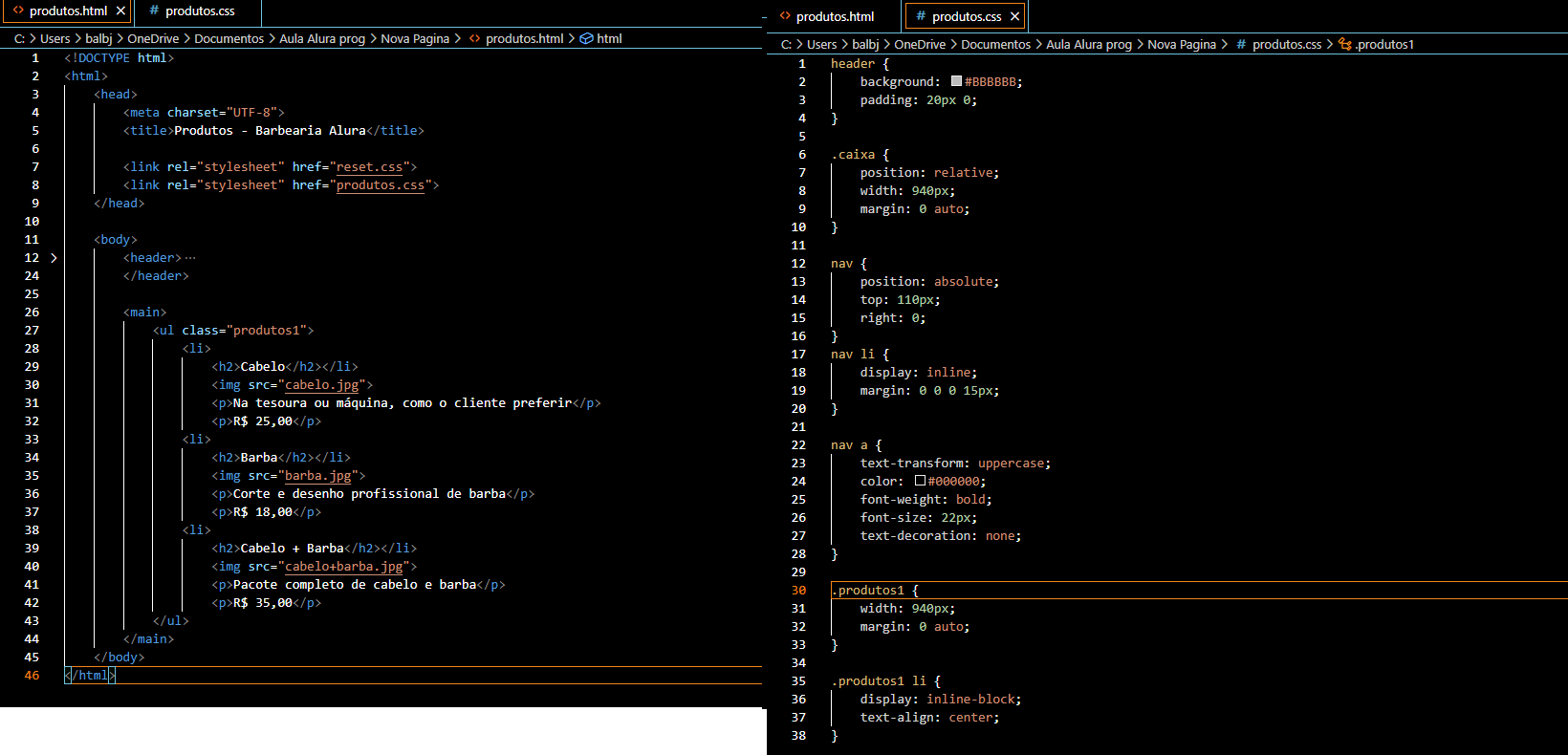Expand the folded header element on line 12
Image resolution: width=1568 pixels, height=755 pixels.
pyautogui.click(x=54, y=258)
